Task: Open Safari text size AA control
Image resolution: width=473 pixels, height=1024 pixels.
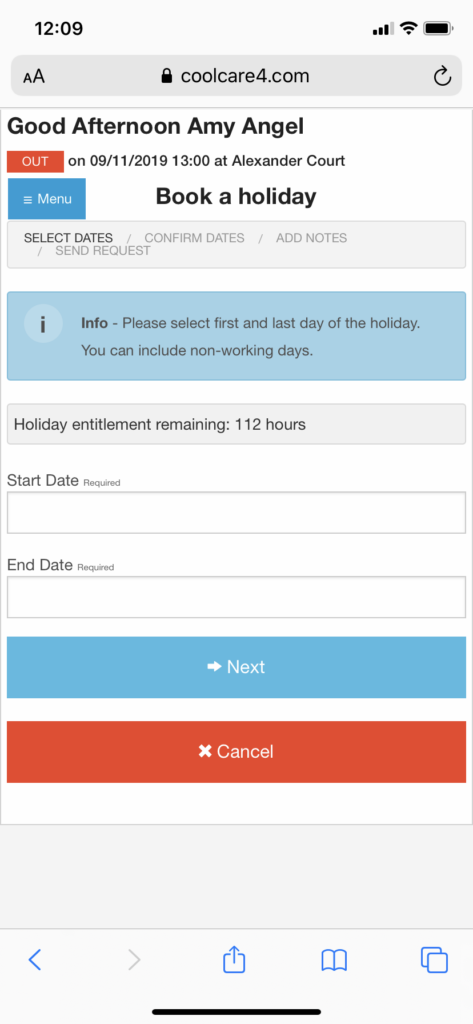Action: pyautogui.click(x=34, y=76)
